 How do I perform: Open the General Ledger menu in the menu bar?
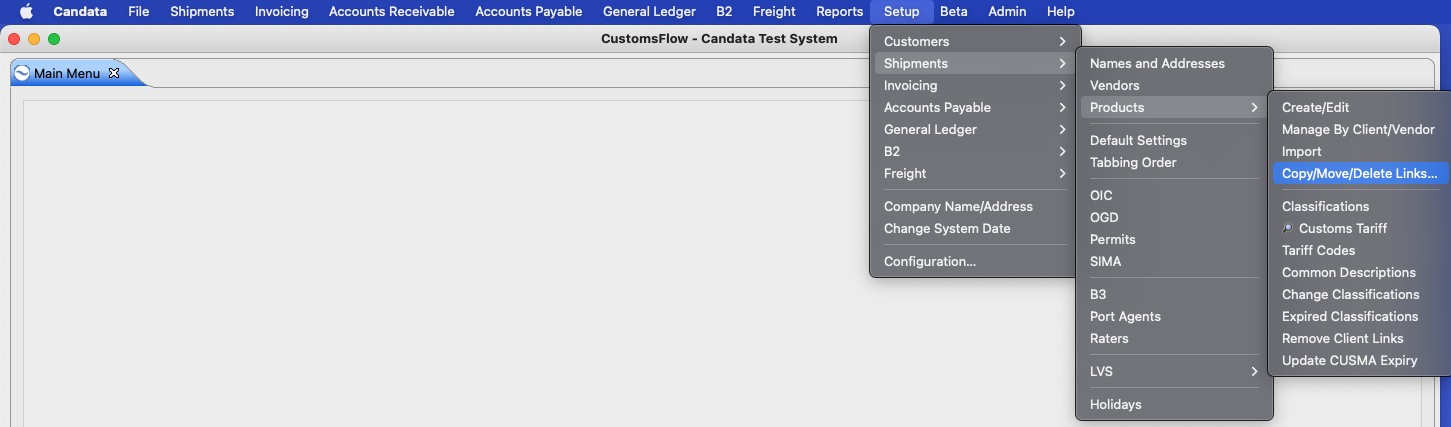point(649,12)
